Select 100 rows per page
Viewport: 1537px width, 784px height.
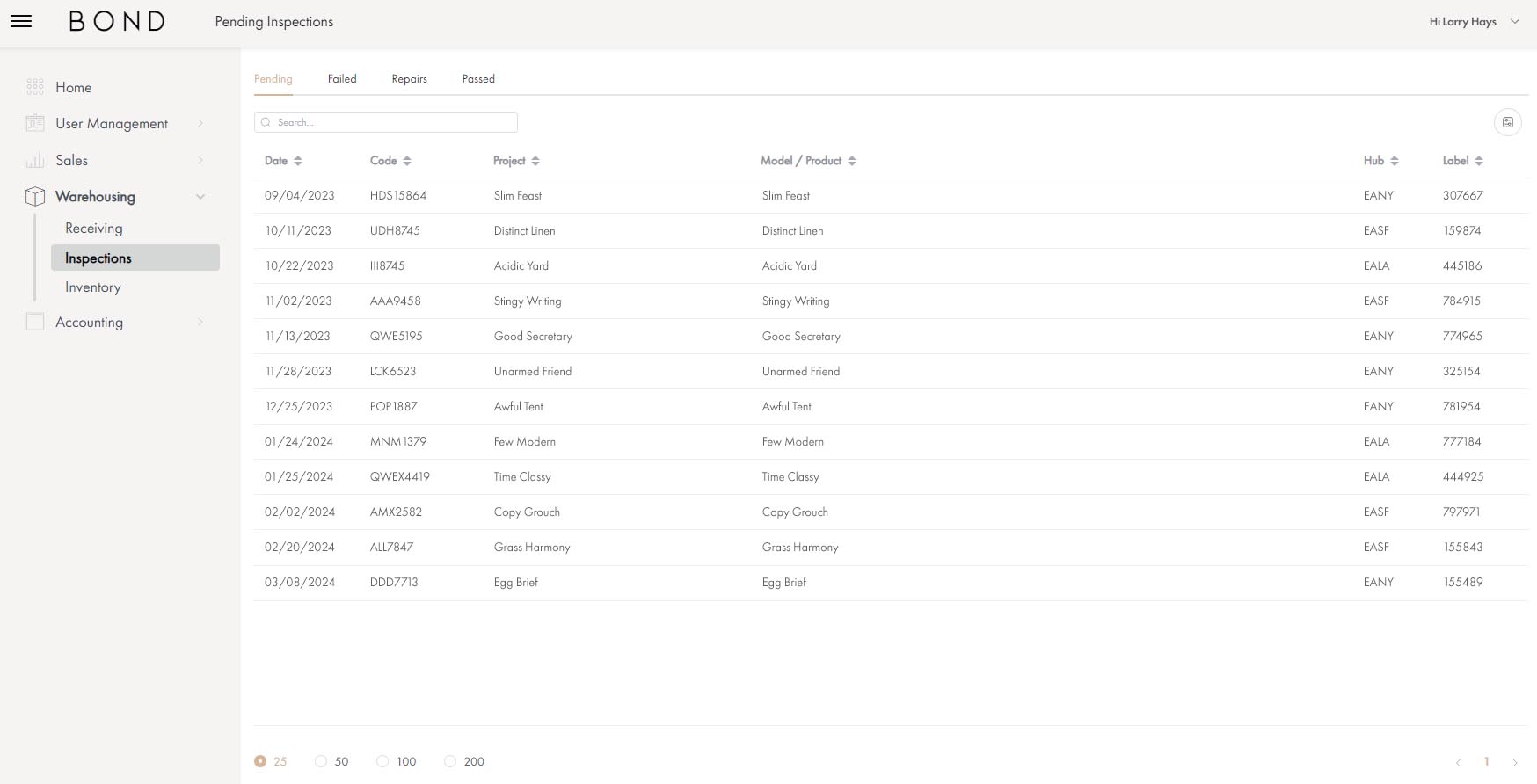click(382, 761)
